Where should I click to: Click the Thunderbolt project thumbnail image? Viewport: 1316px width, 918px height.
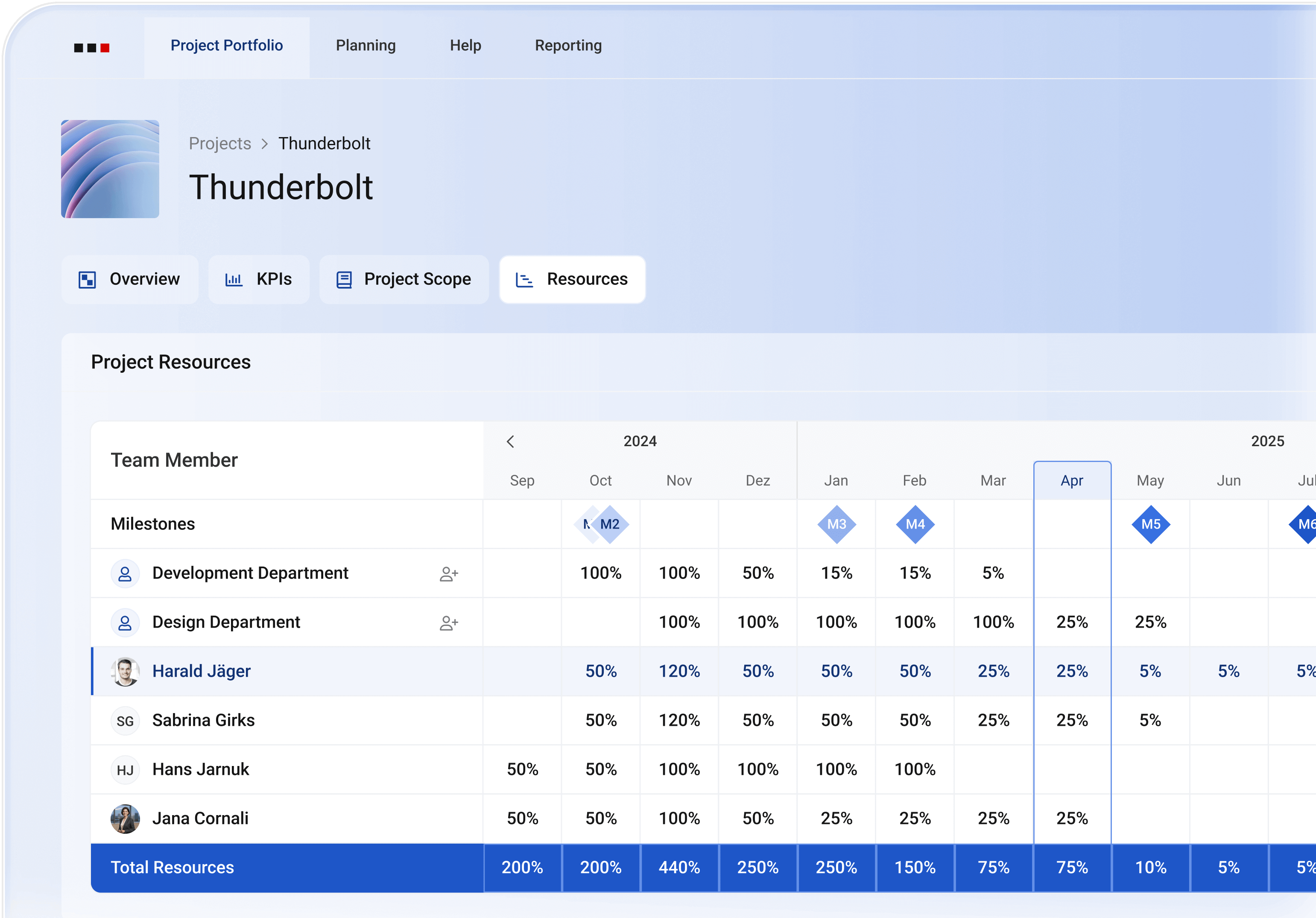click(x=110, y=169)
